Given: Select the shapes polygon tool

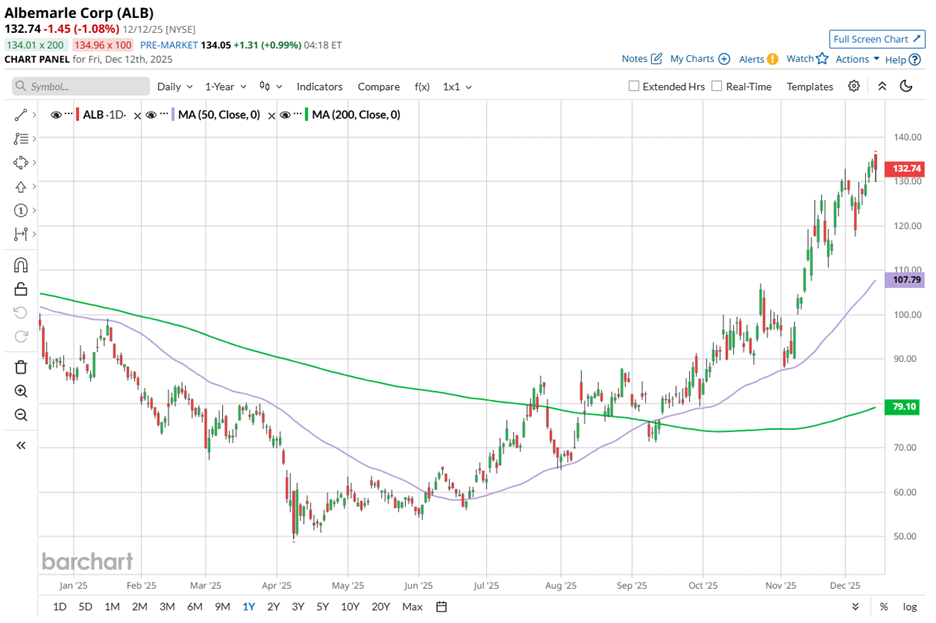Looking at the screenshot, I should tap(21, 162).
